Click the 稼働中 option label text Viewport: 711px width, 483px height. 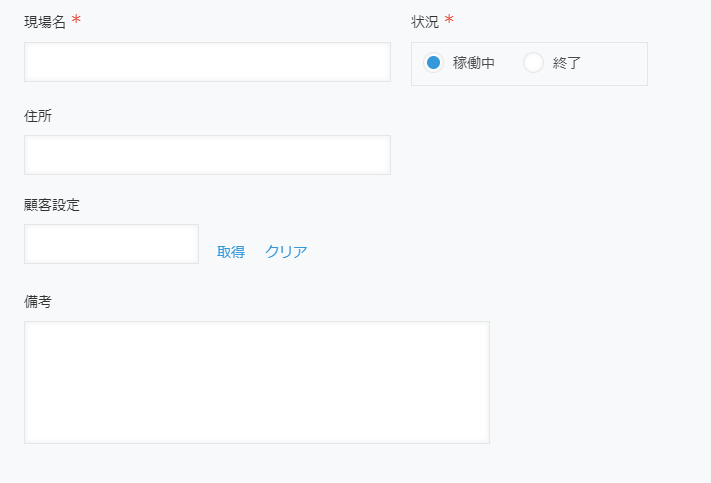coord(473,63)
